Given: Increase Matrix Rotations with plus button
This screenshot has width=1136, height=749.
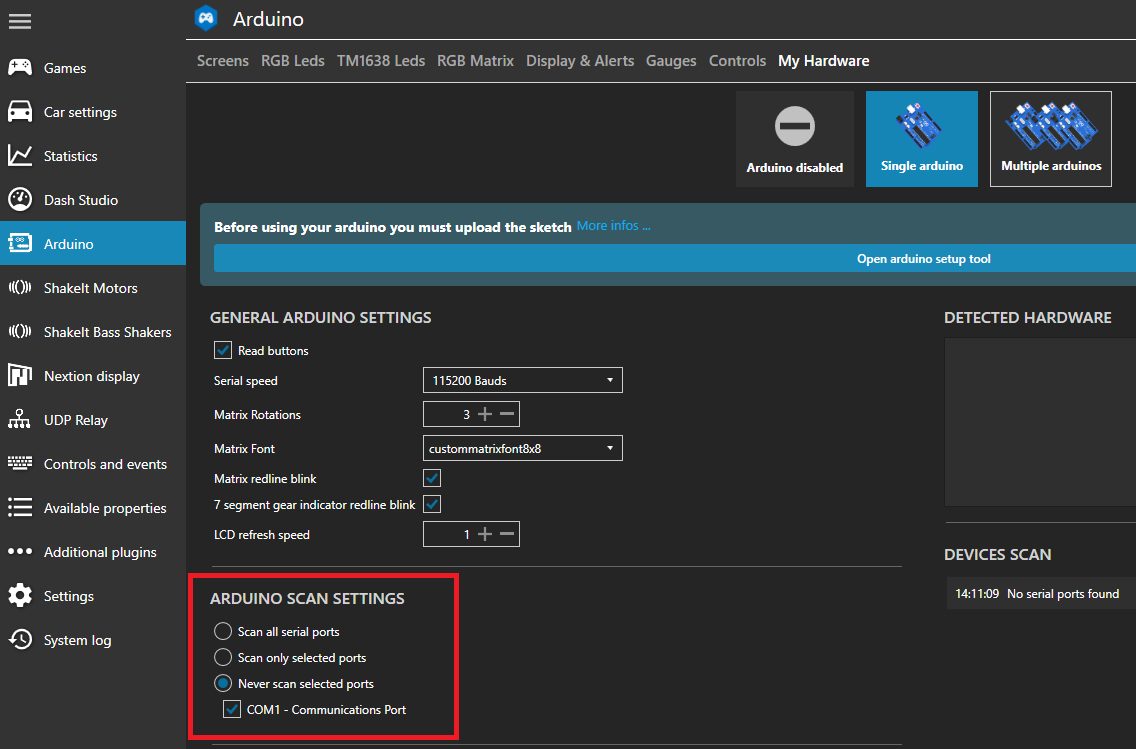Looking at the screenshot, I should click(485, 414).
